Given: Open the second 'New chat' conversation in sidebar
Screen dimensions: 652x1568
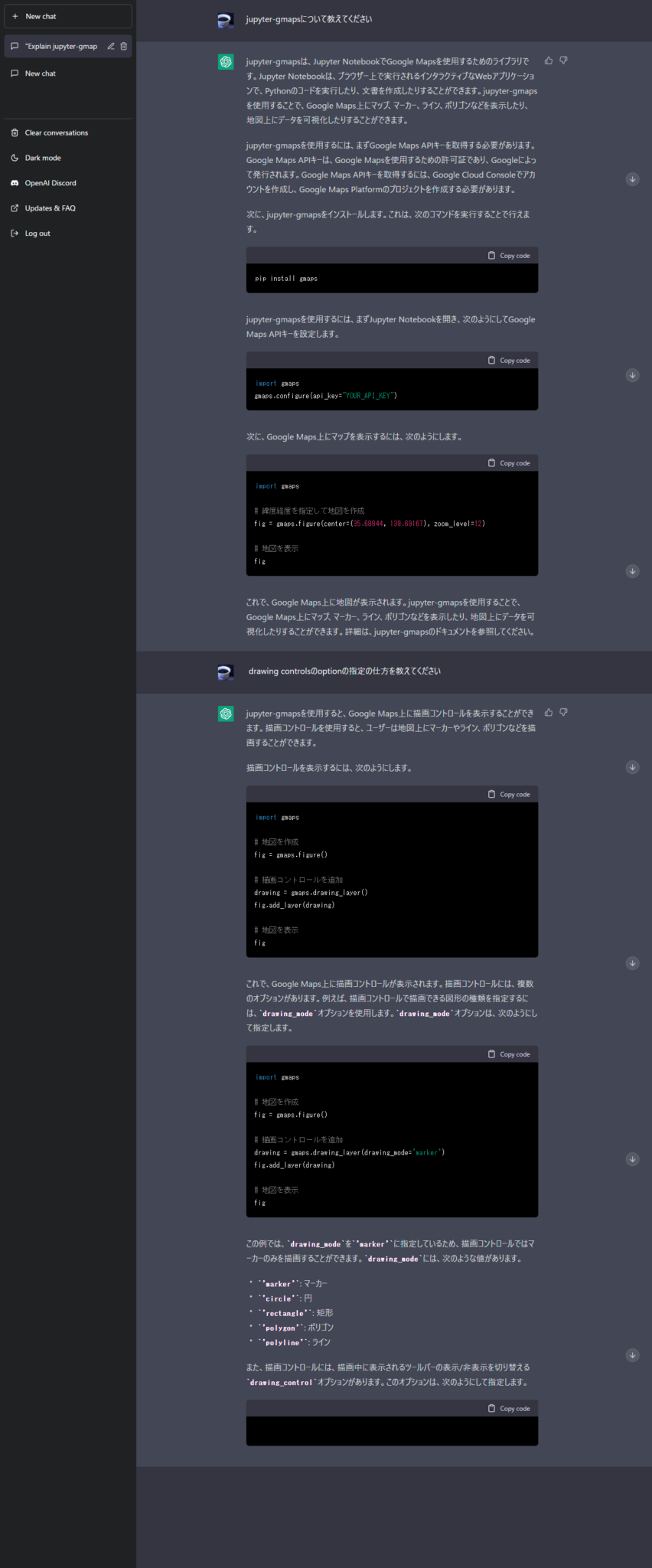Looking at the screenshot, I should point(68,73).
